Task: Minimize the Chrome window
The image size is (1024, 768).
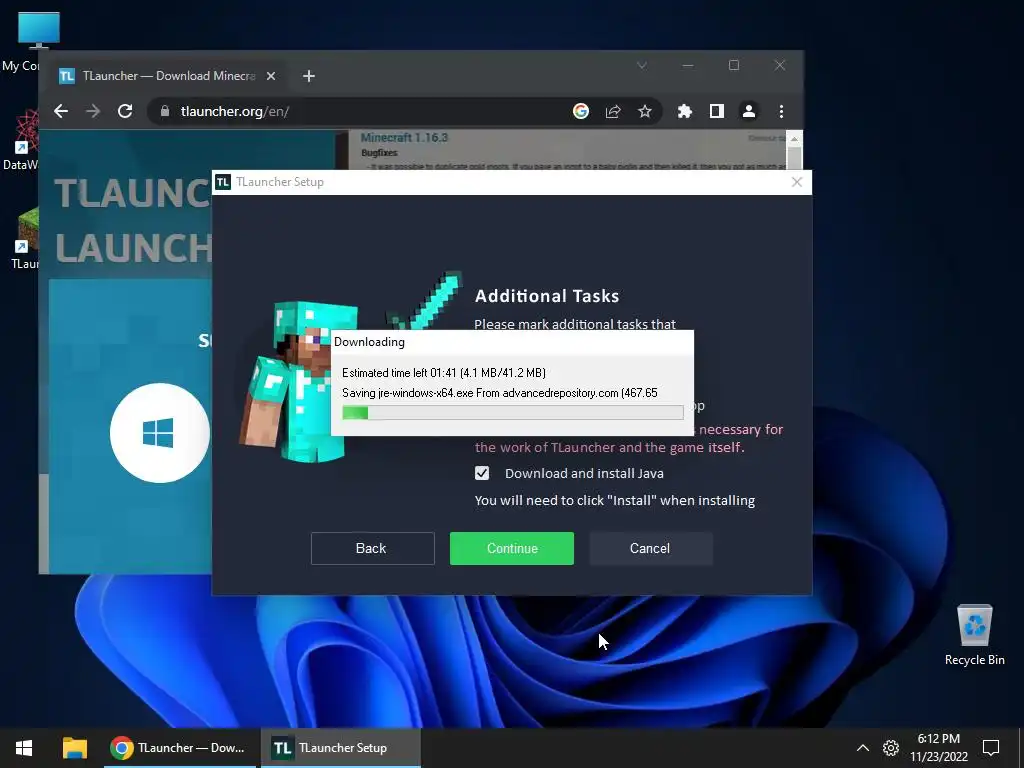Action: [x=688, y=65]
